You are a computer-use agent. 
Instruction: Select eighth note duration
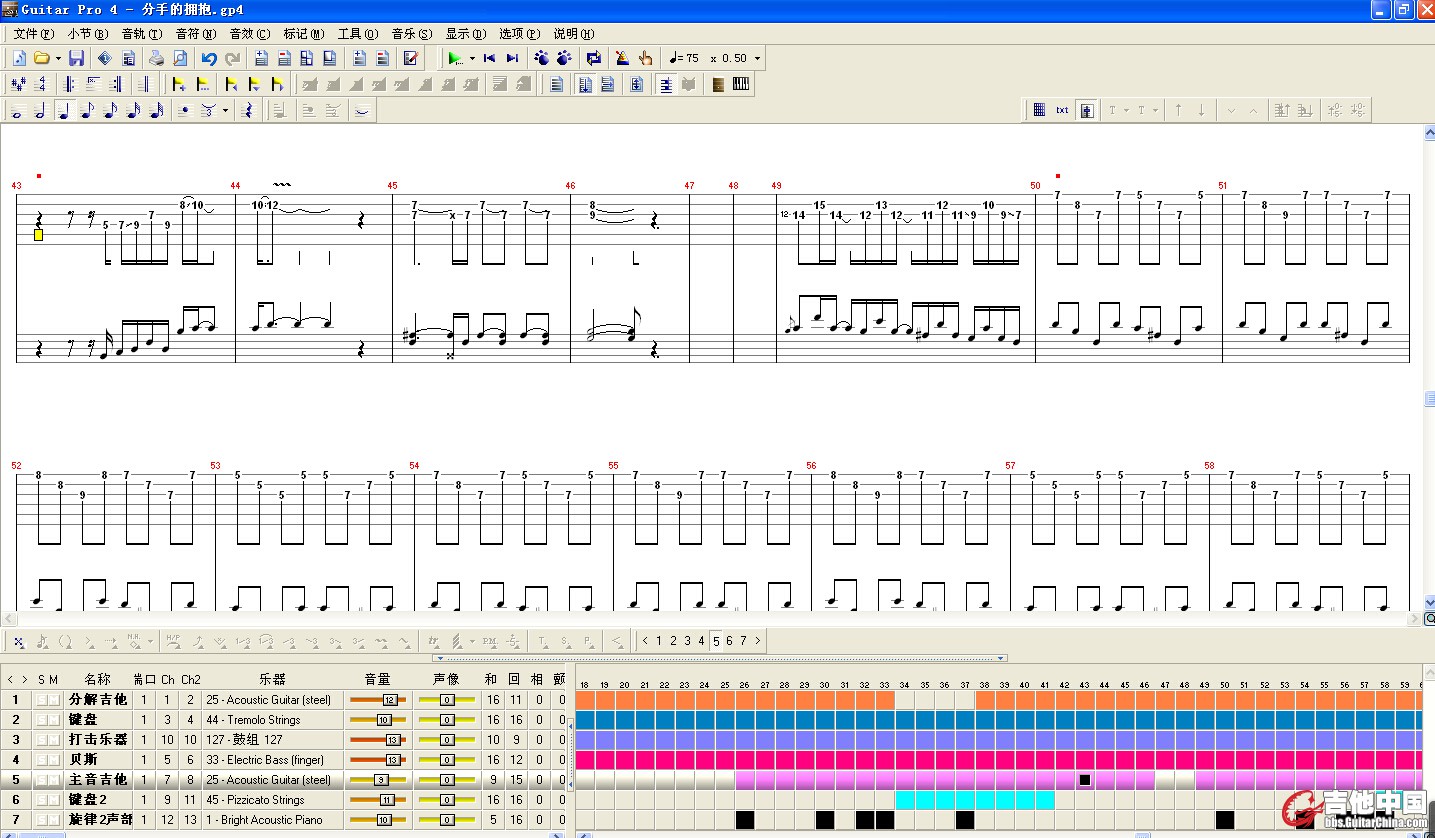[x=86, y=111]
